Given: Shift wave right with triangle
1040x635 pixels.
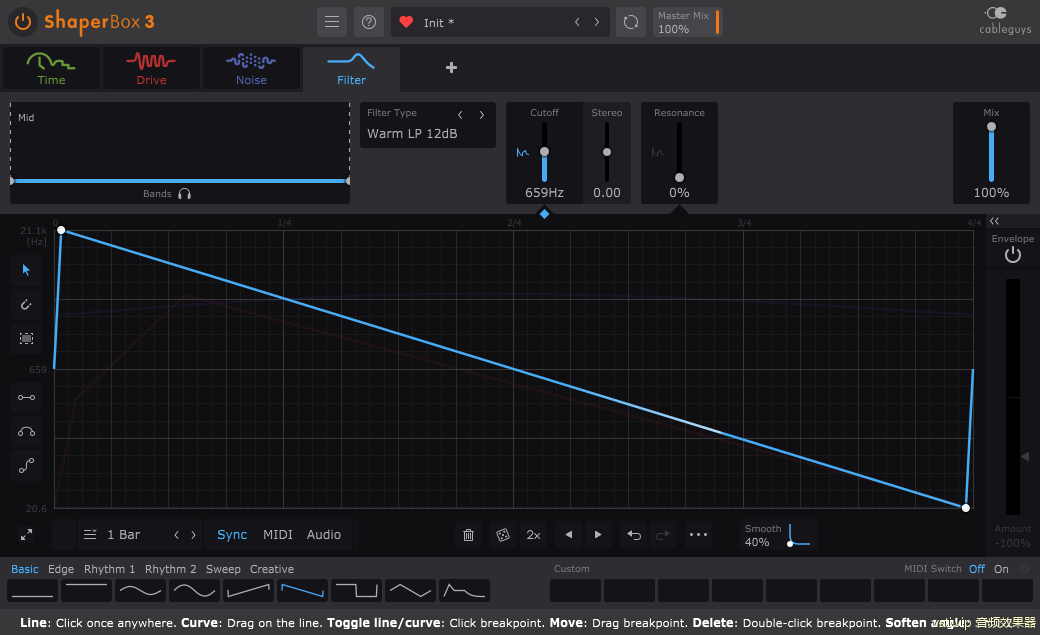Looking at the screenshot, I should pos(598,534).
